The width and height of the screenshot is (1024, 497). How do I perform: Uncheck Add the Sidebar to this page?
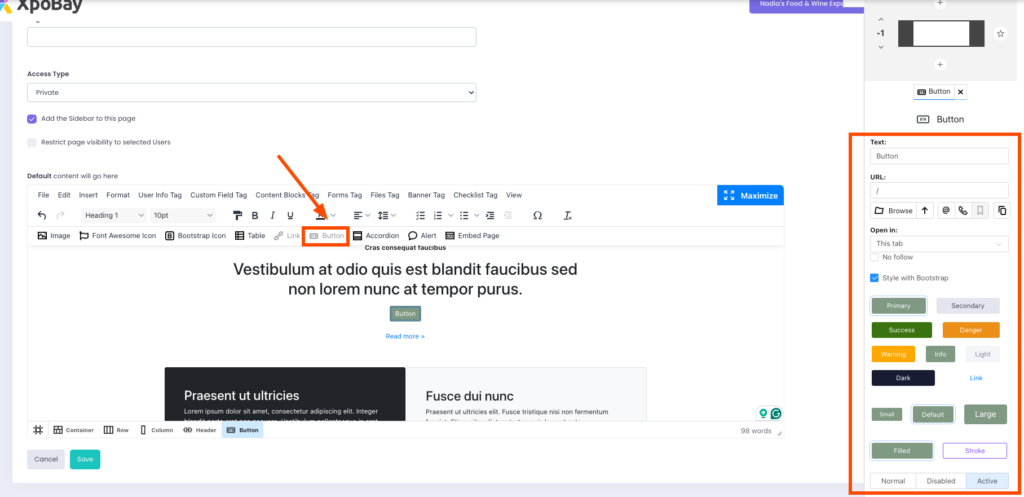[32, 118]
